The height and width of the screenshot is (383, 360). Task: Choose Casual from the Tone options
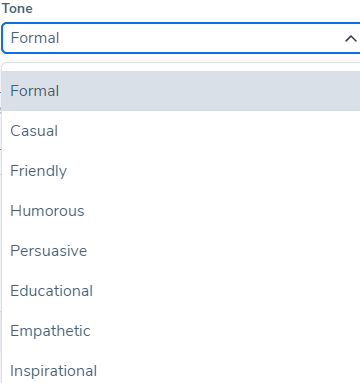181,131
